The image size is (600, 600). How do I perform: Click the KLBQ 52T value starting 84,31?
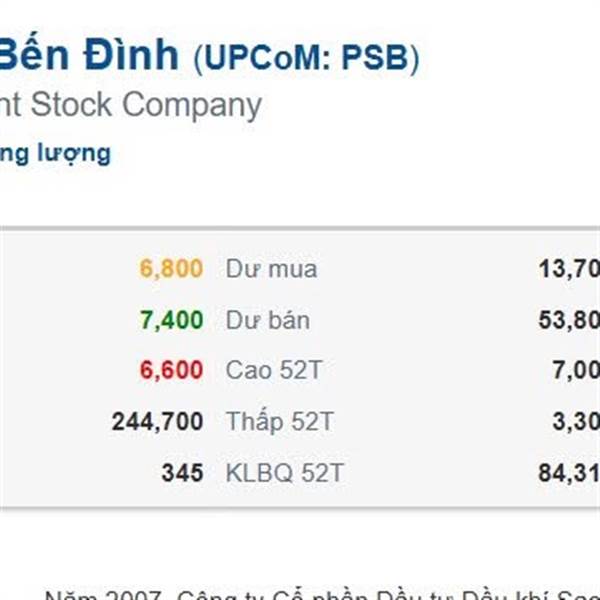569,473
